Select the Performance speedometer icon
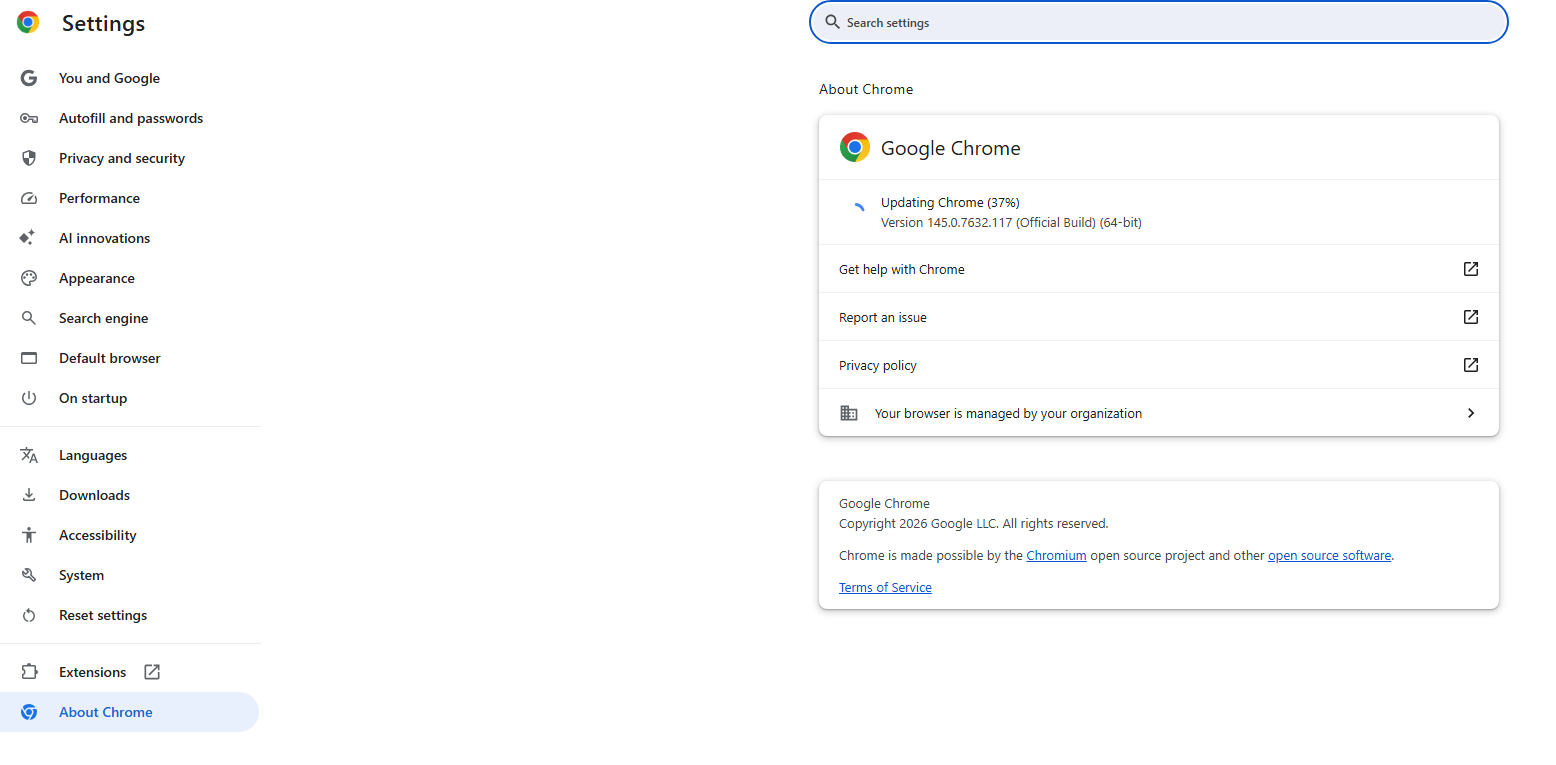This screenshot has width=1556, height=765. (x=29, y=197)
